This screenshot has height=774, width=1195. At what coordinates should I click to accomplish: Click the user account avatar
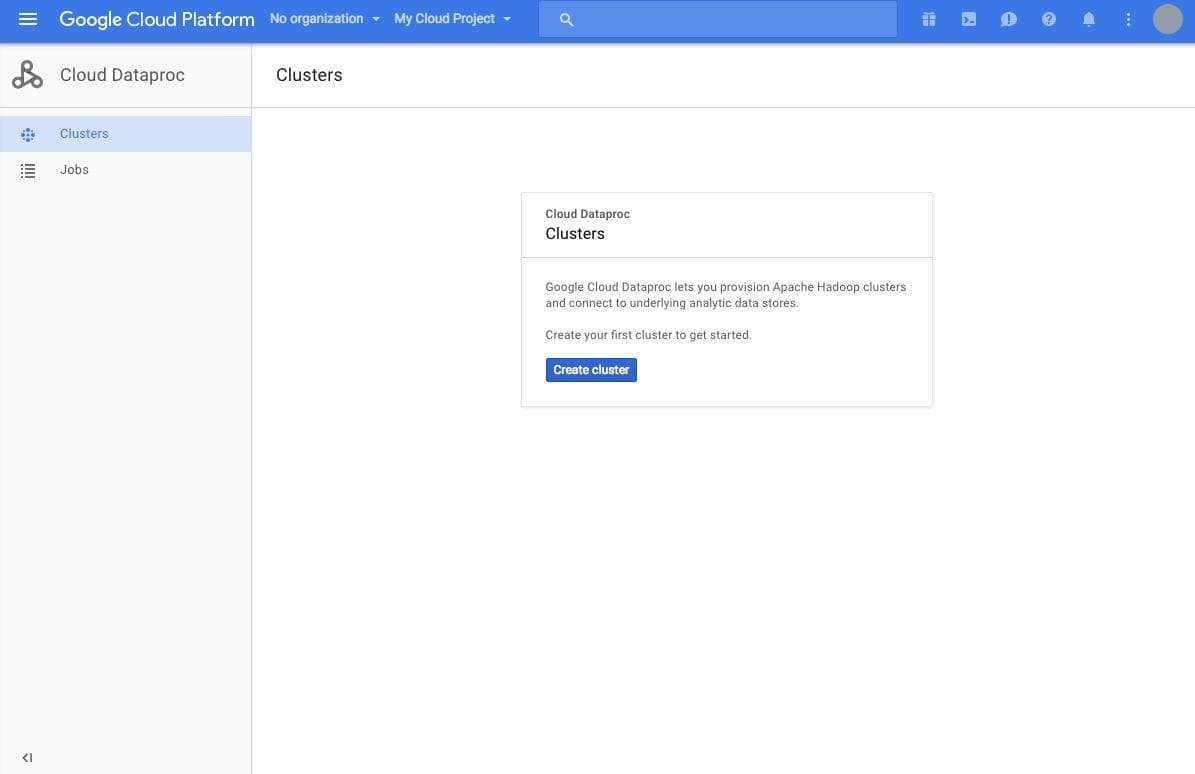[x=1167, y=19]
